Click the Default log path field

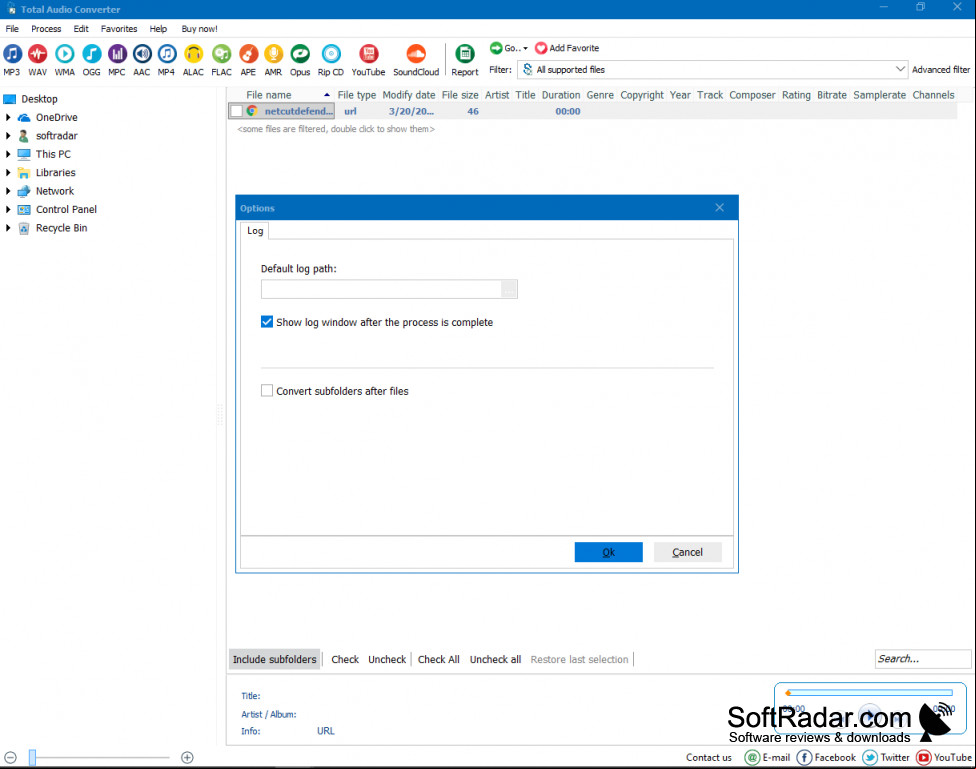[x=381, y=289]
